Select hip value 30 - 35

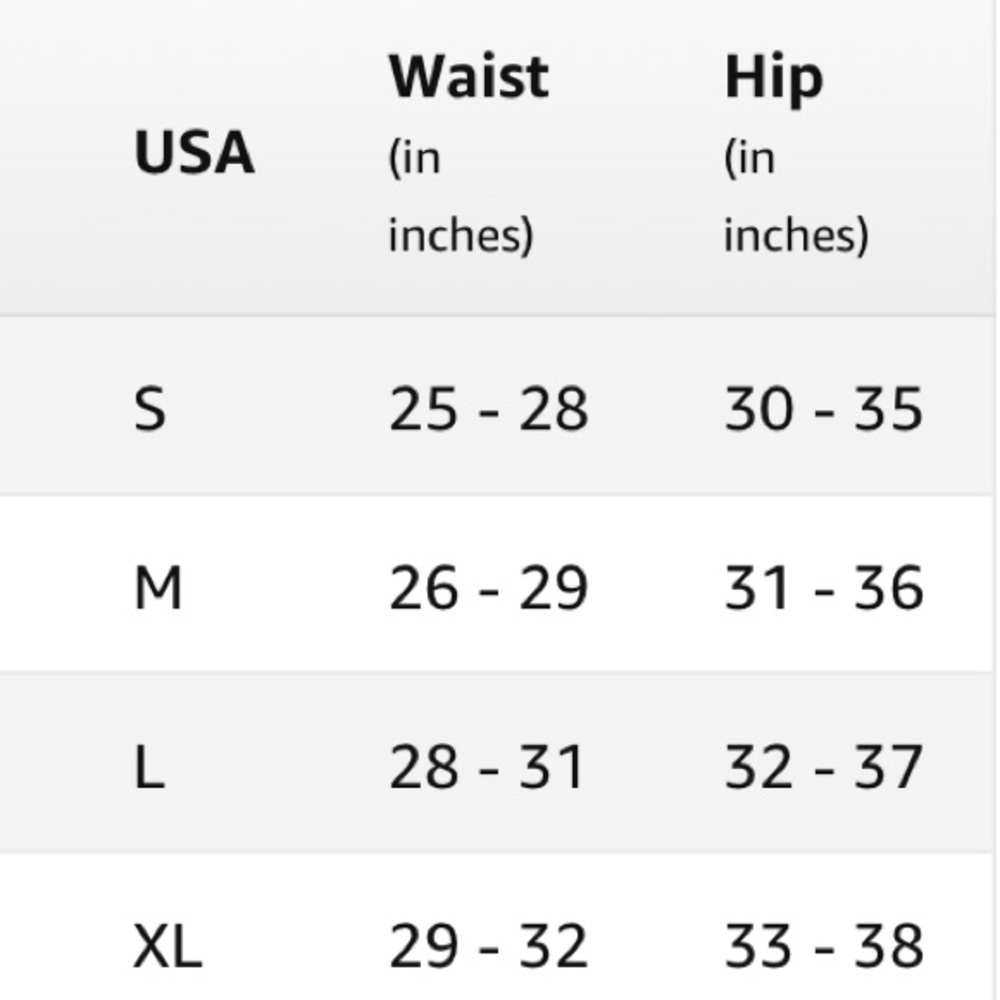(823, 408)
